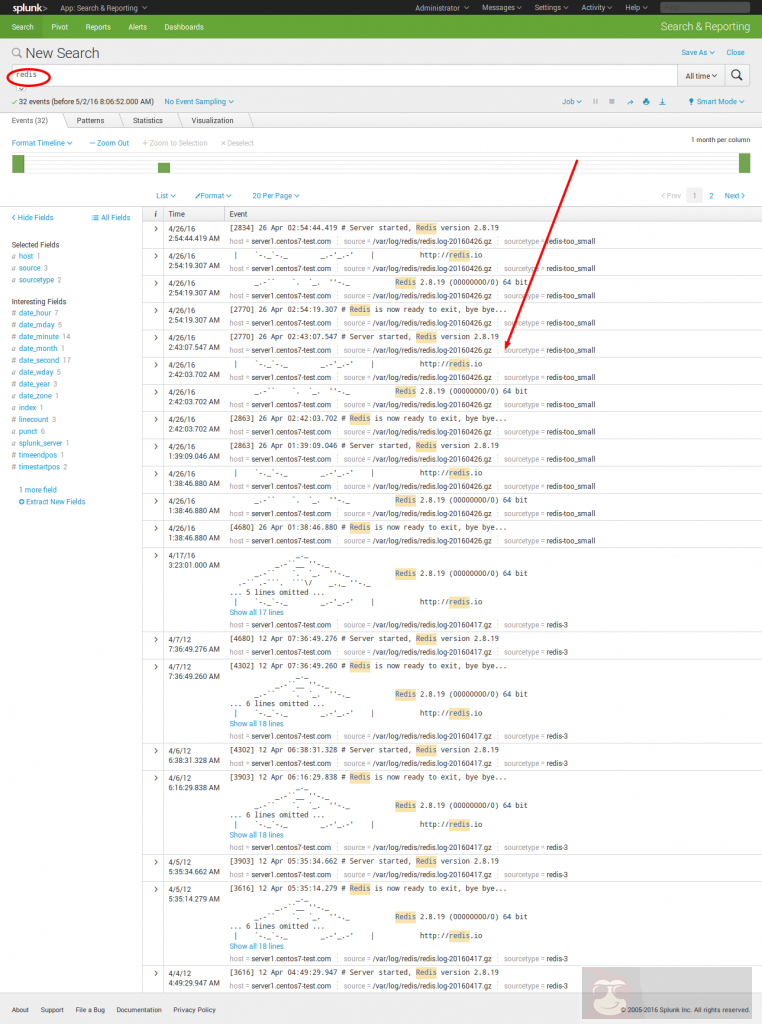Open the Activity menu
This screenshot has width=762, height=1024.
597,8
